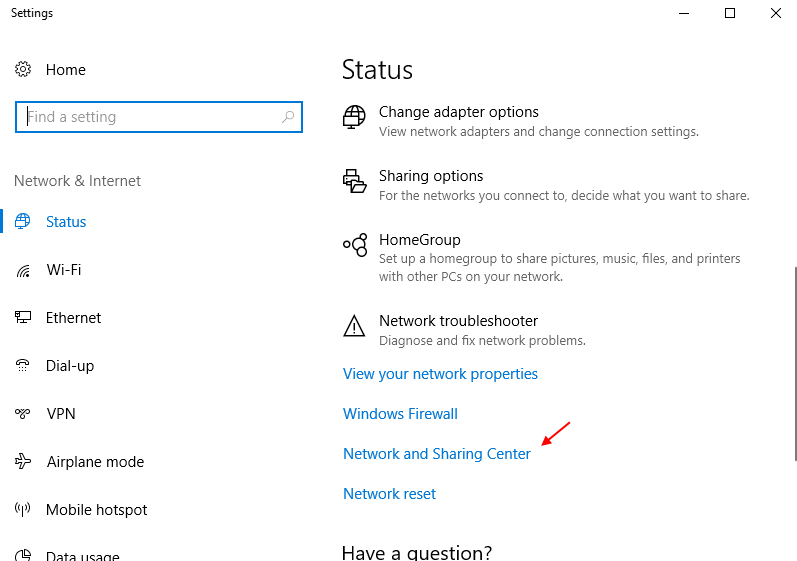Click the 'Have a question?' heading
797x561 pixels.
[x=417, y=552]
